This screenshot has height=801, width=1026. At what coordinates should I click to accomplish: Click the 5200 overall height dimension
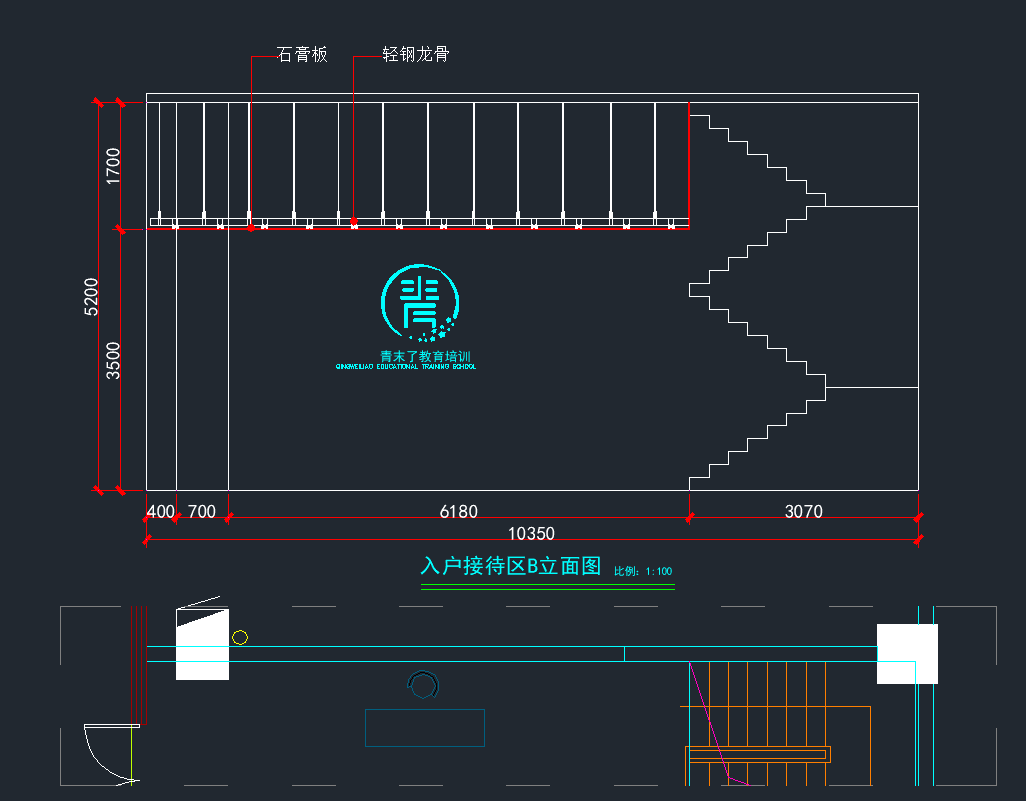pyautogui.click(x=91, y=297)
